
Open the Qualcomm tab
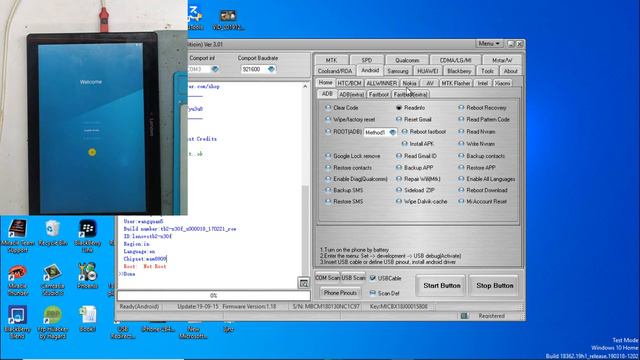(x=407, y=60)
